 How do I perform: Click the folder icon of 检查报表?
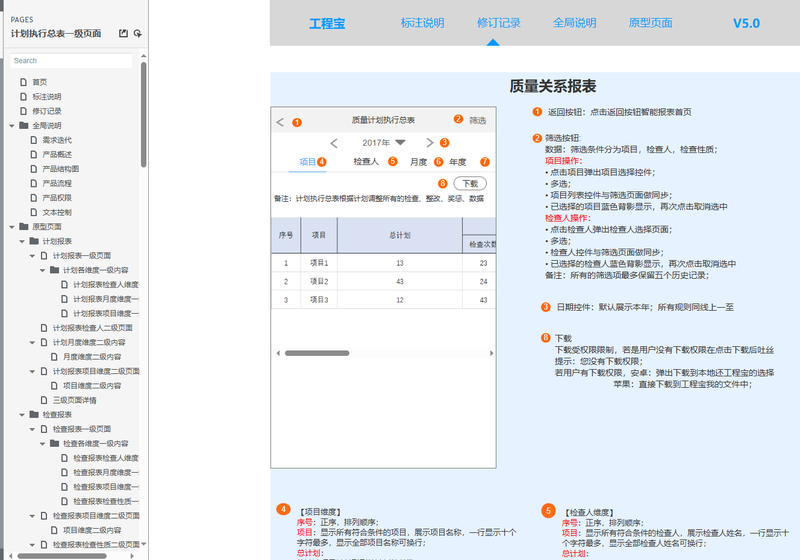click(34, 414)
